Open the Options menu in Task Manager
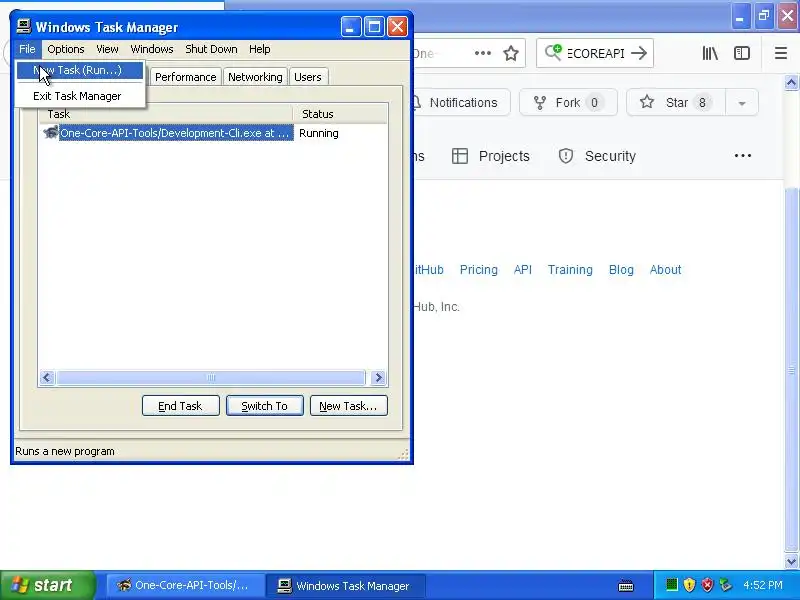The height and width of the screenshot is (600, 800). pos(66,49)
